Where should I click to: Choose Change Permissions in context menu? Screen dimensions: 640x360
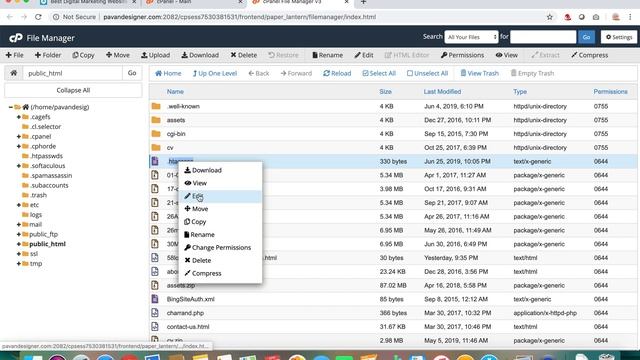coord(220,247)
